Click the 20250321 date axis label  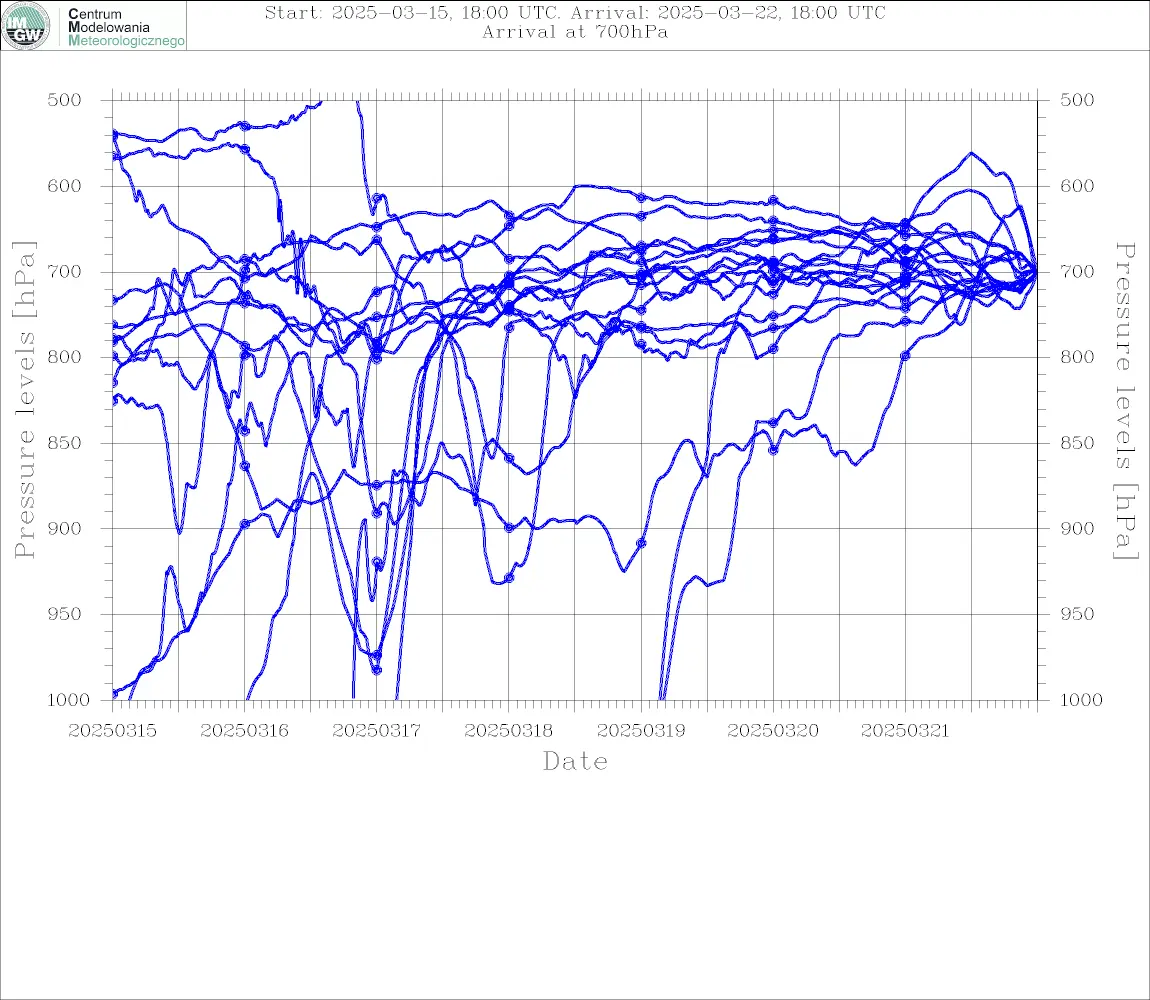point(905,731)
